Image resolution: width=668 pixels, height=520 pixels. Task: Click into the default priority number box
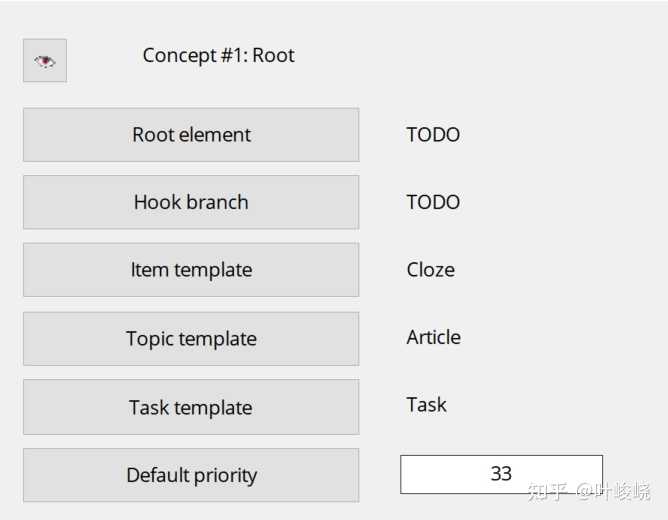tap(501, 474)
